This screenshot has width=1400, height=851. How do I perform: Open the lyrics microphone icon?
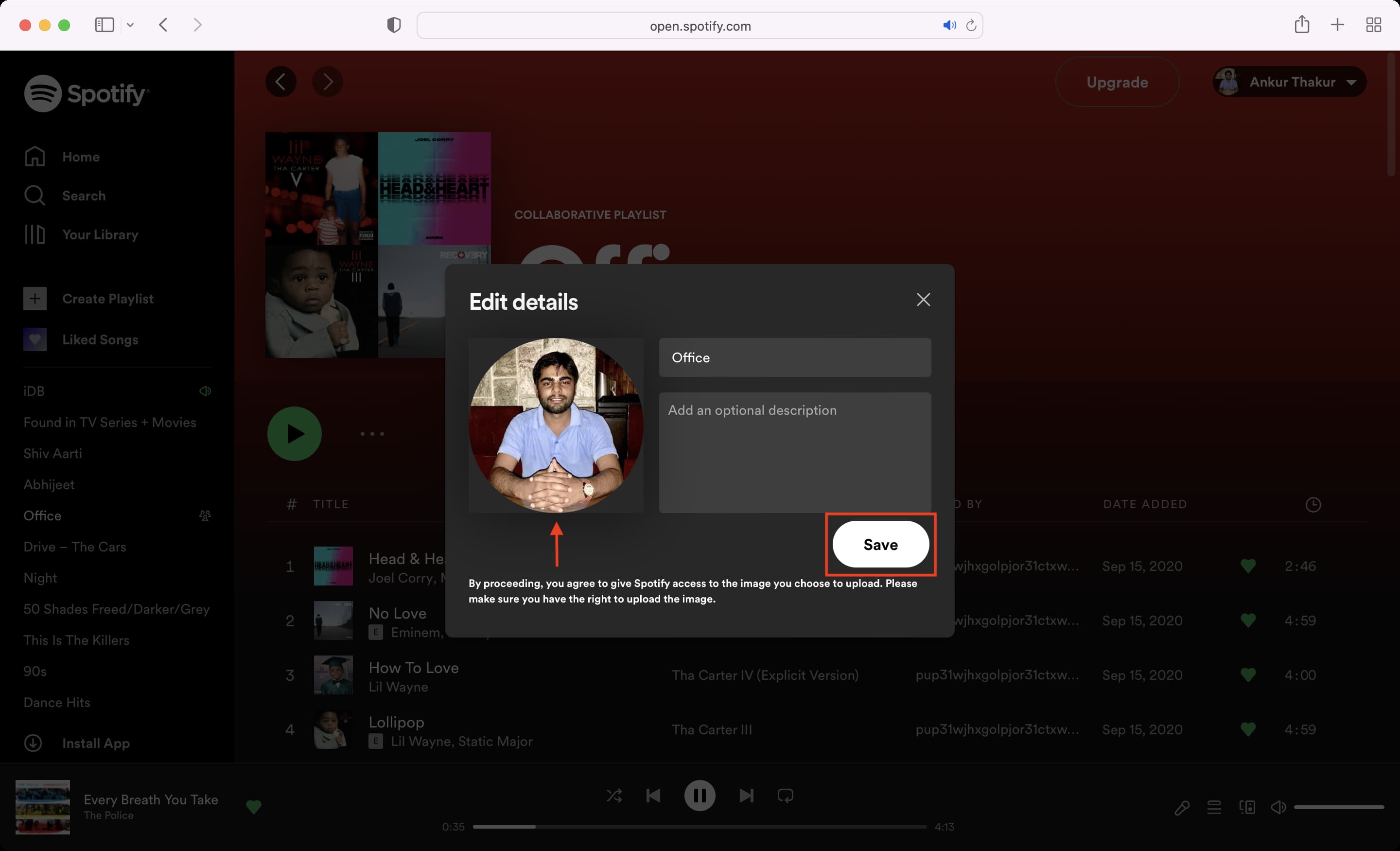[1182, 807]
